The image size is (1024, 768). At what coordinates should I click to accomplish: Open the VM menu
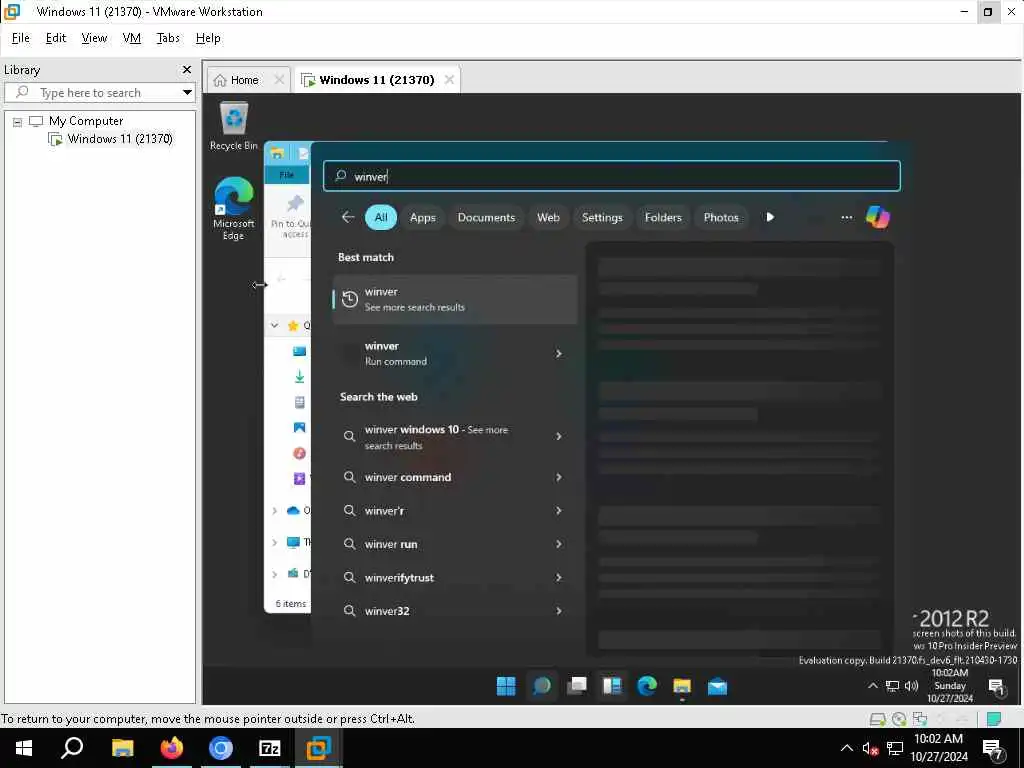pyautogui.click(x=131, y=38)
